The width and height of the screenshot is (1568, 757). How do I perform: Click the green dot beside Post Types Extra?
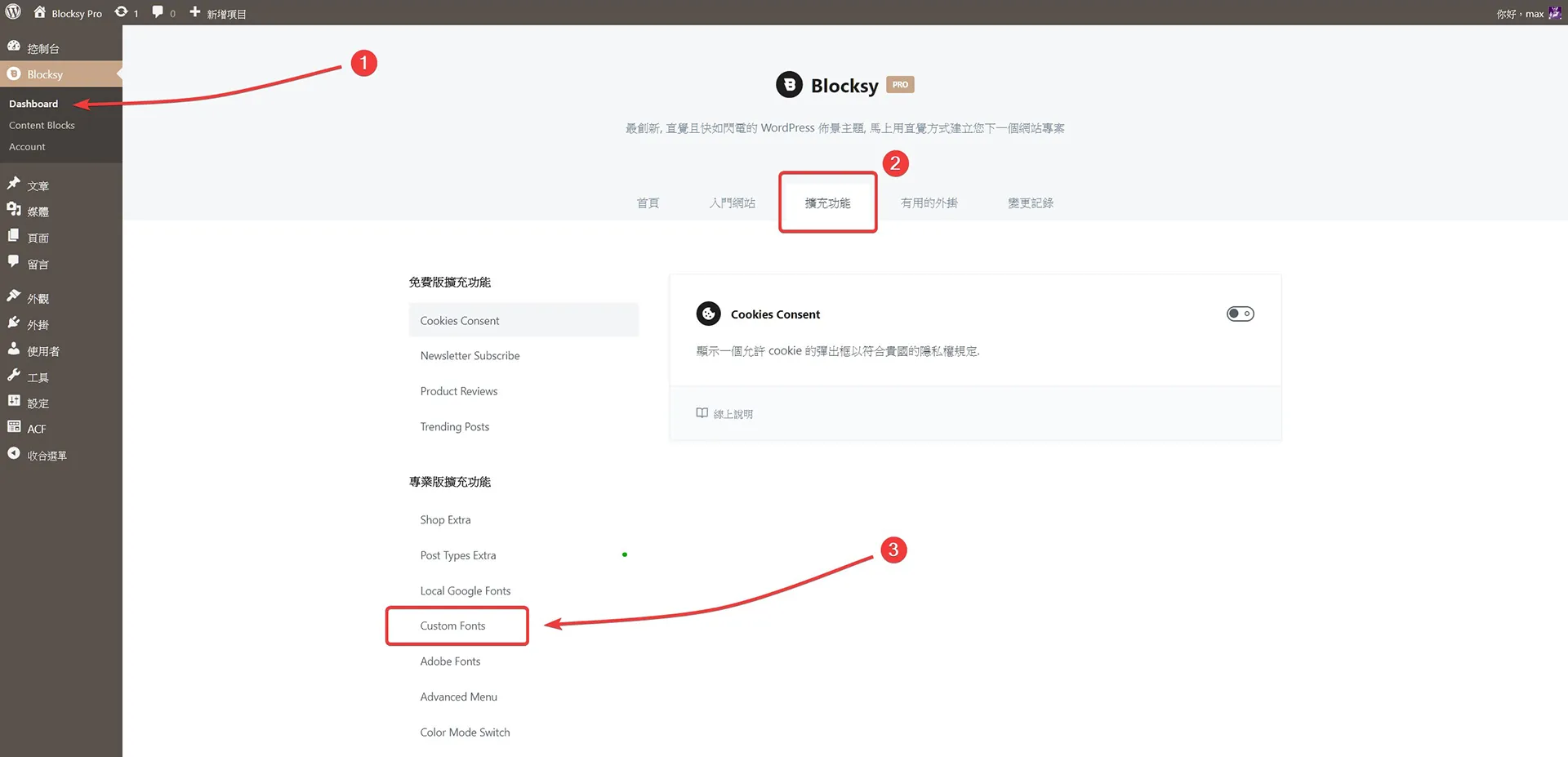click(x=625, y=554)
